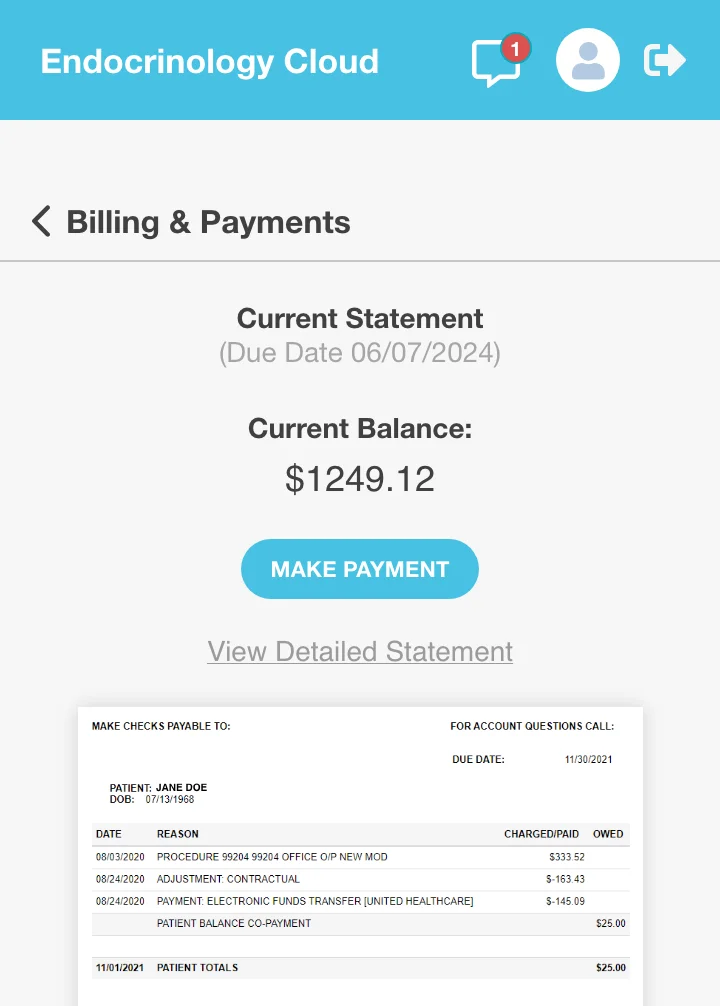
Task: Open the user profile avatar
Action: click(588, 61)
